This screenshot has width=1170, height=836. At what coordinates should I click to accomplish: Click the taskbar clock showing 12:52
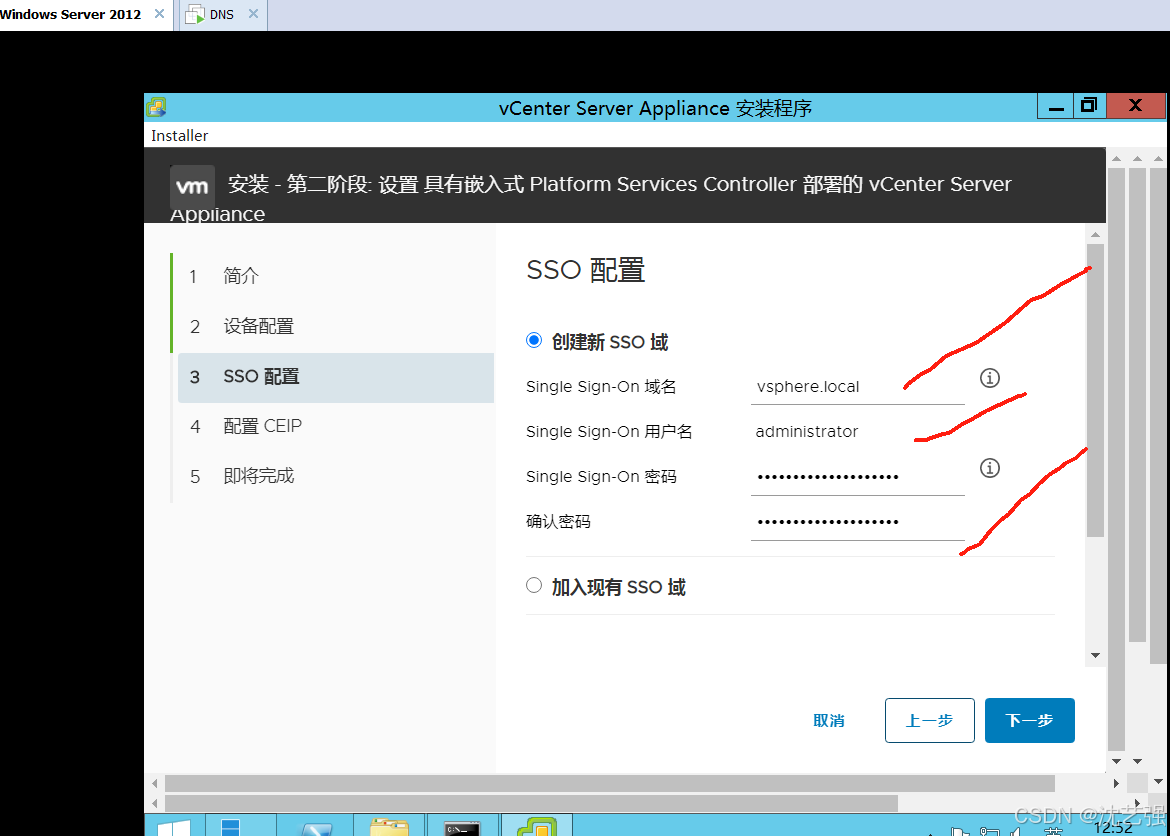1113,827
